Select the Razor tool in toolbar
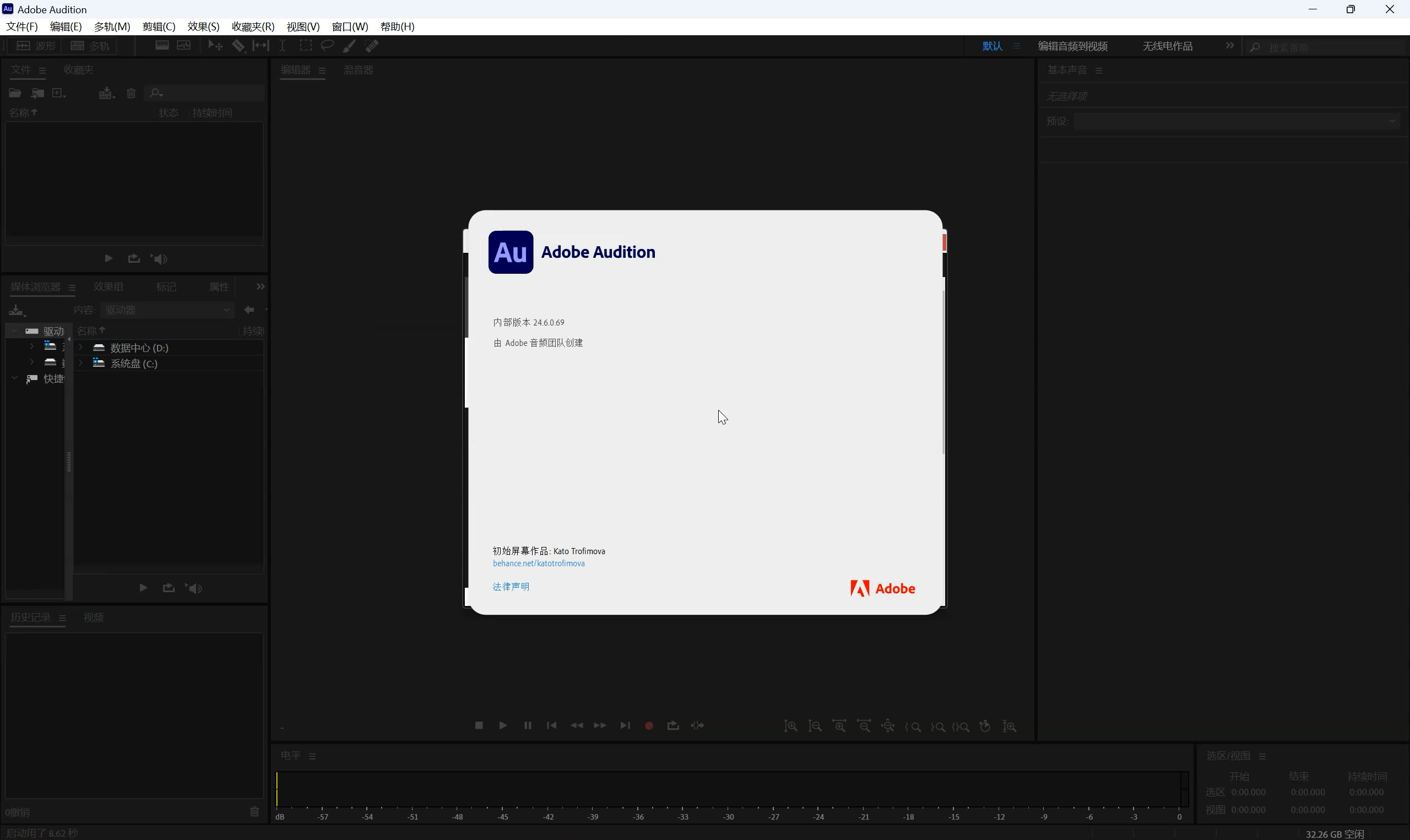The height and width of the screenshot is (840, 1410). click(x=238, y=46)
